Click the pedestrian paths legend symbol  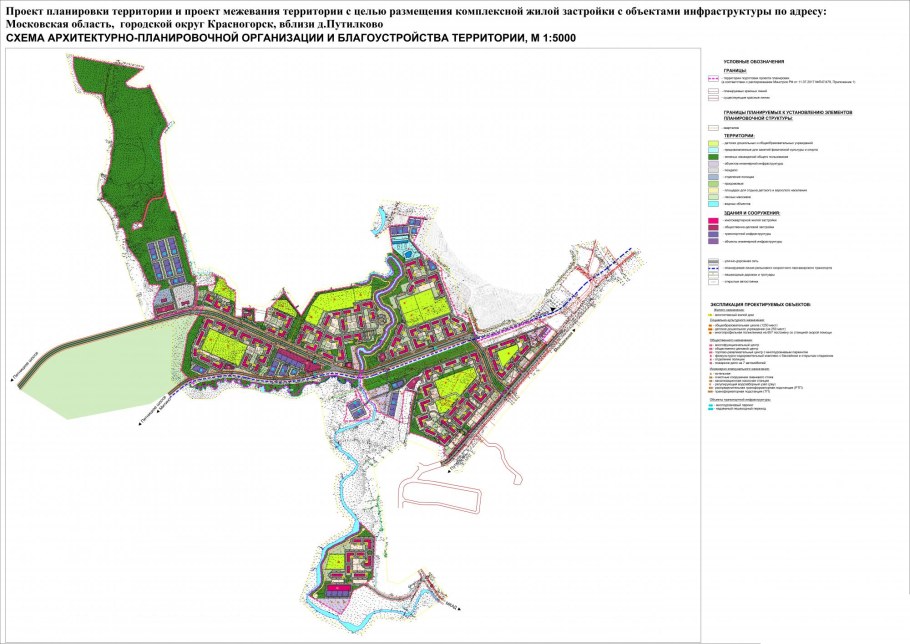click(x=714, y=276)
